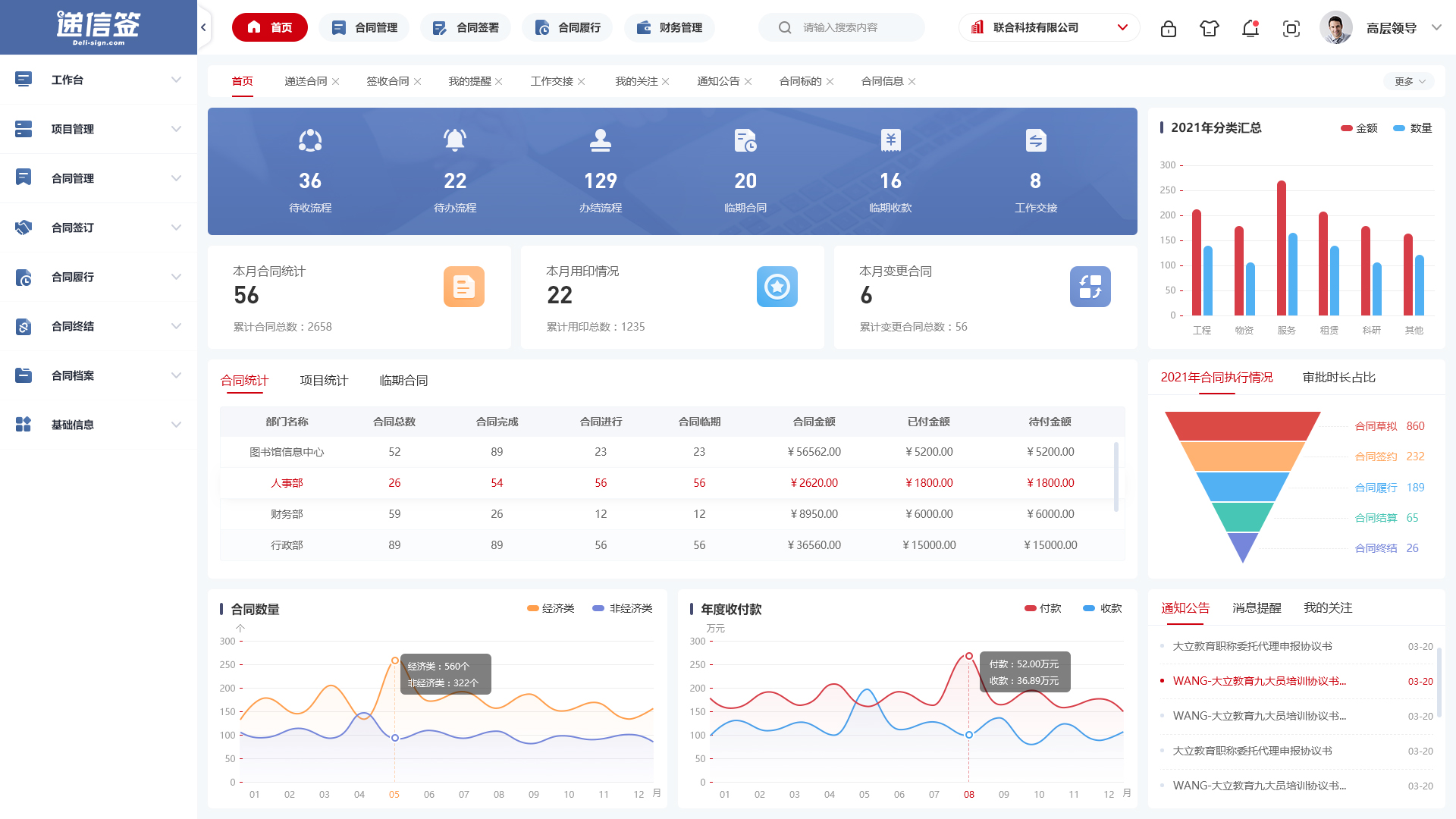Open the theme shirt icon
1456x819 pixels.
1209,29
